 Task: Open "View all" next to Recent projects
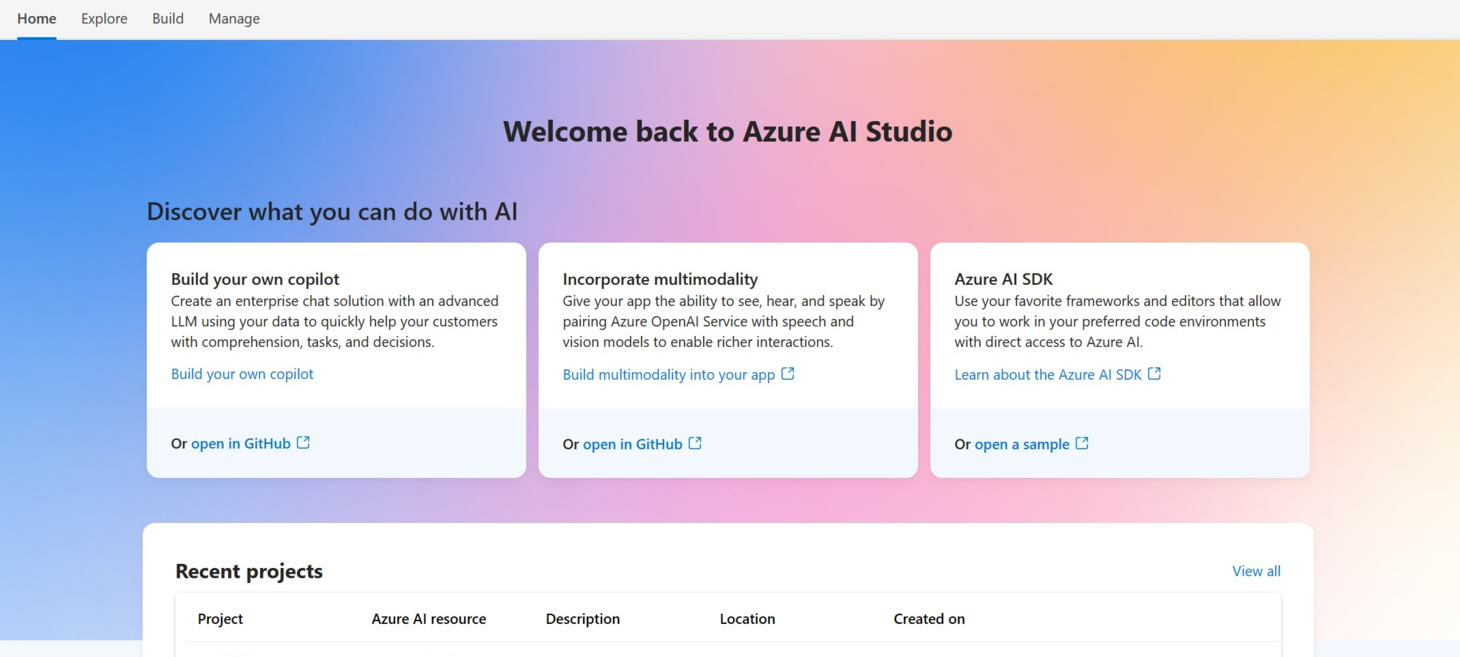[x=1256, y=570]
